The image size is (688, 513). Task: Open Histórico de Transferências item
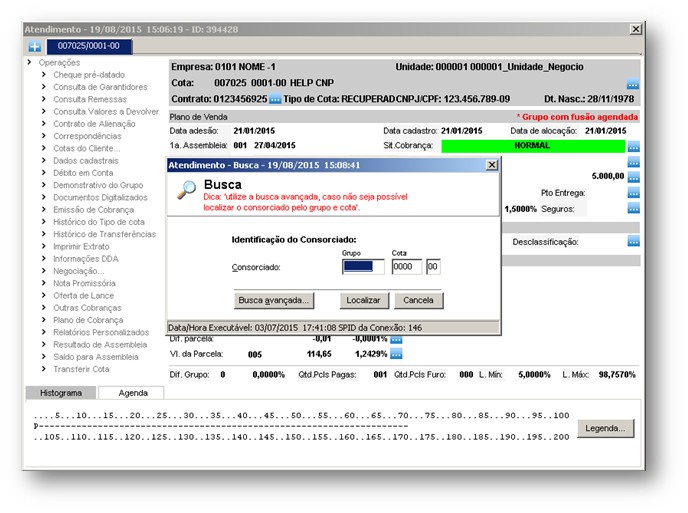[104, 234]
